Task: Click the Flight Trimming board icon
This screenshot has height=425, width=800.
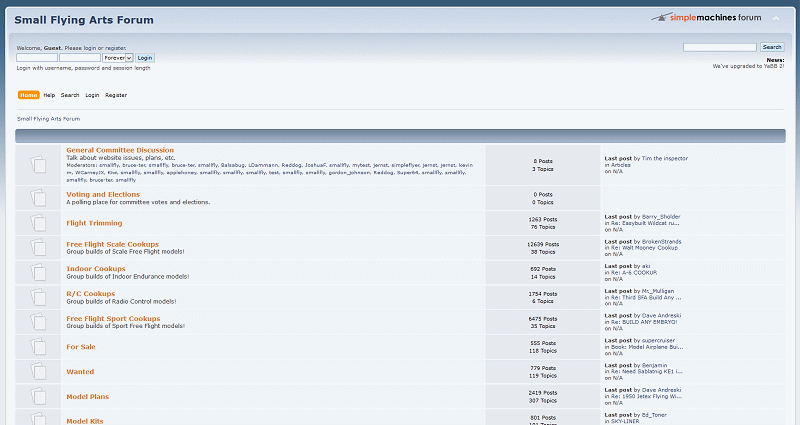Action: 38,223
